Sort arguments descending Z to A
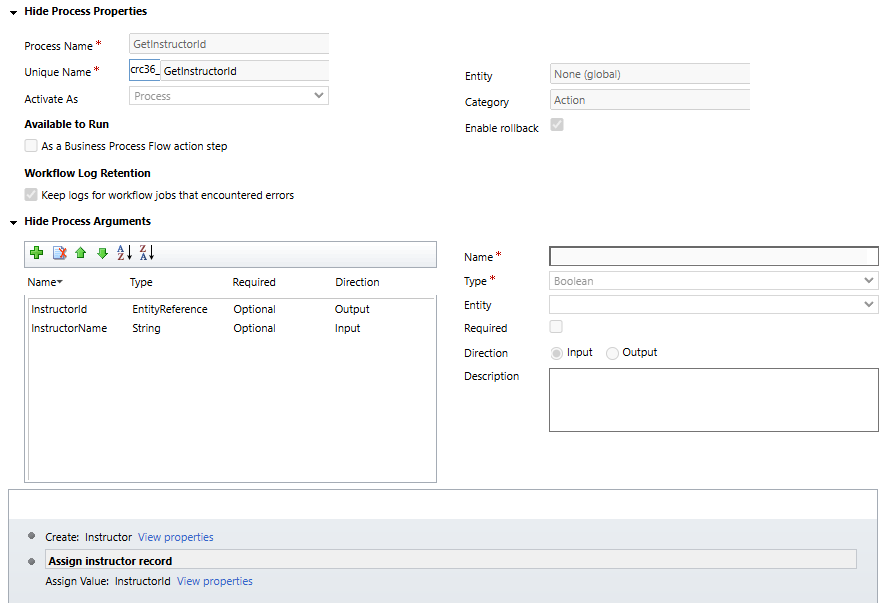Image resolution: width=884 pixels, height=603 pixels. (146, 254)
